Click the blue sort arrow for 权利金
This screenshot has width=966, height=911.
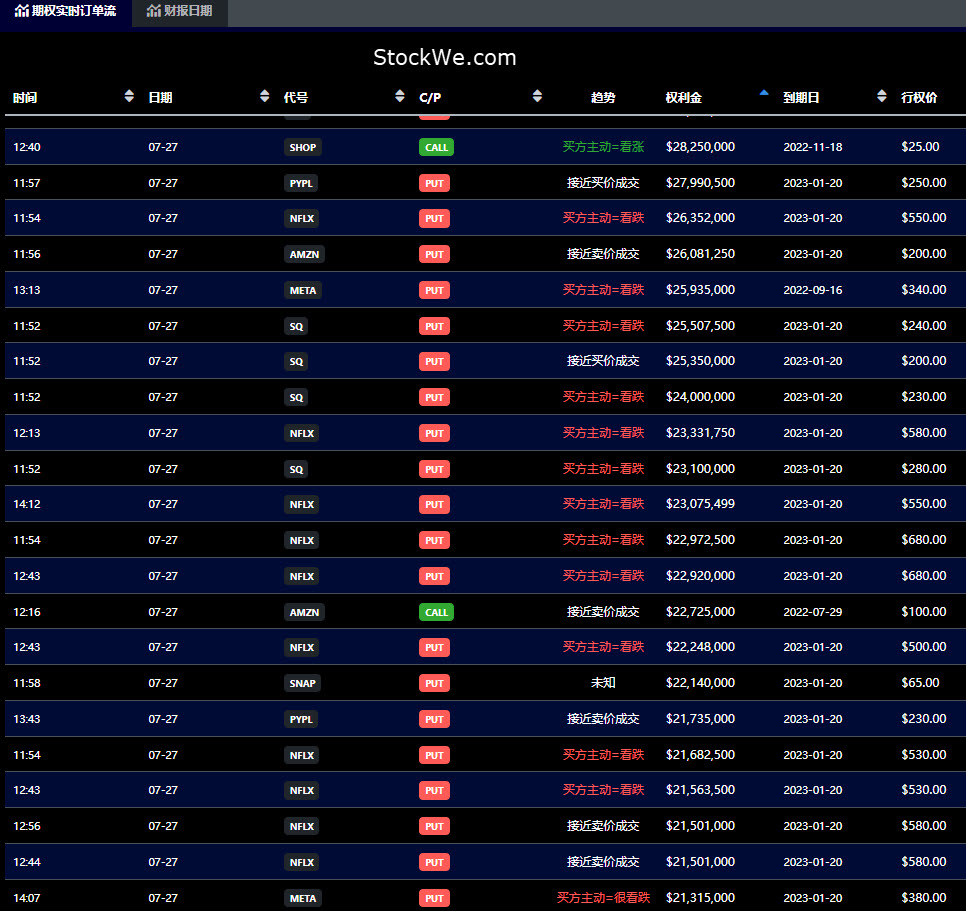(764, 93)
